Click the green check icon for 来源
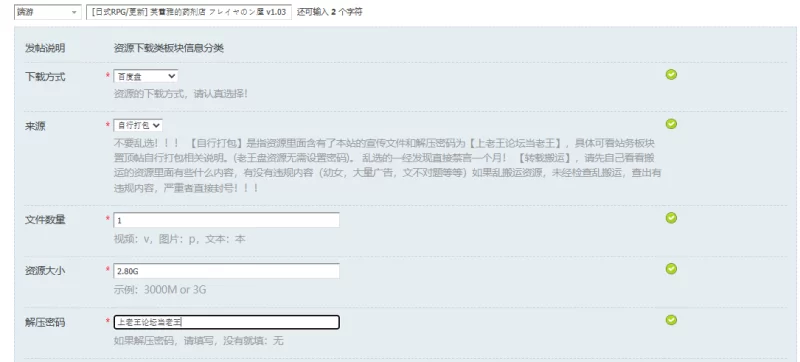 point(671,124)
